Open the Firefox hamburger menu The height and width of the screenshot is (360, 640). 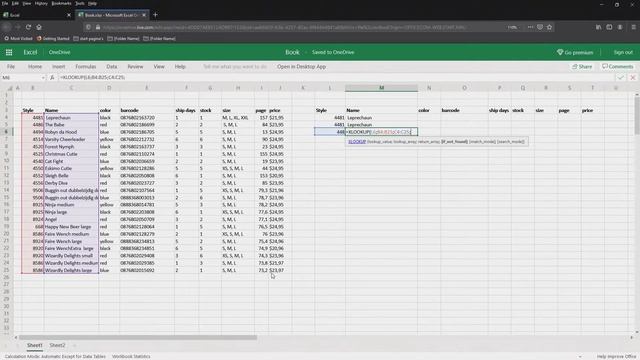point(633,27)
